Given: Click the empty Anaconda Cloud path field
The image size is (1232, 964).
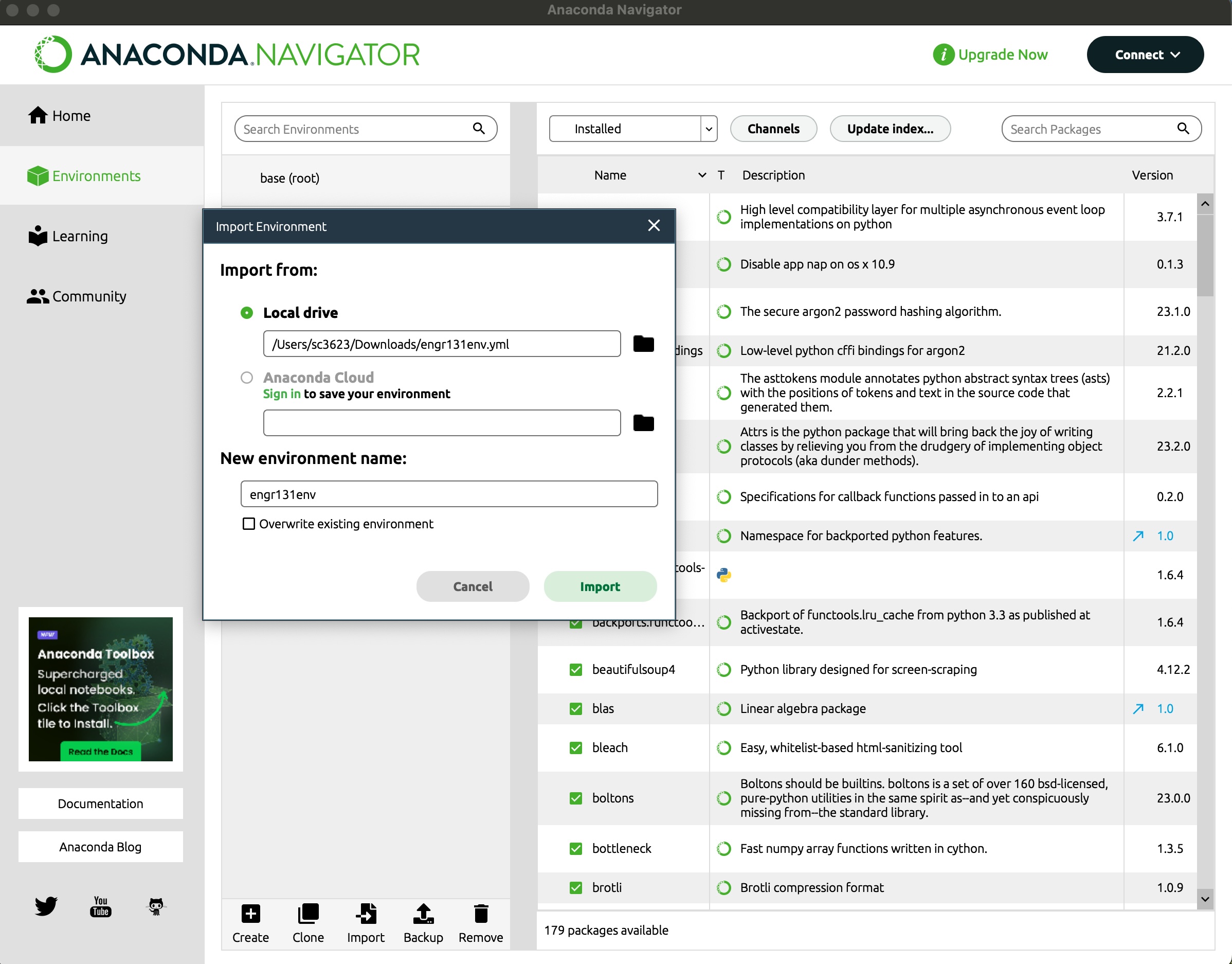Looking at the screenshot, I should 442,423.
